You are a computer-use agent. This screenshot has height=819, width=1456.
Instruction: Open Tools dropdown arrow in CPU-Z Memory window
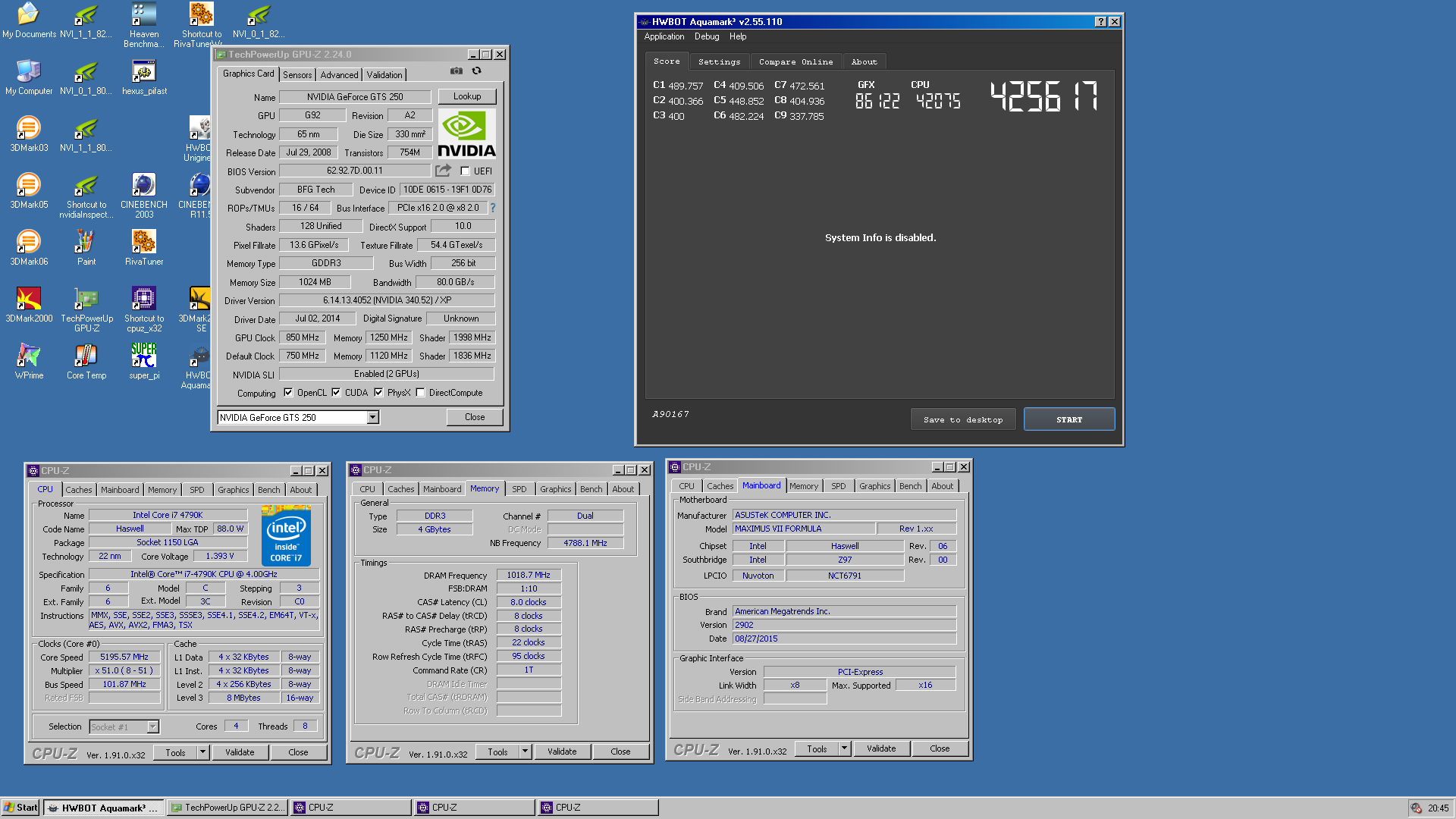(525, 752)
